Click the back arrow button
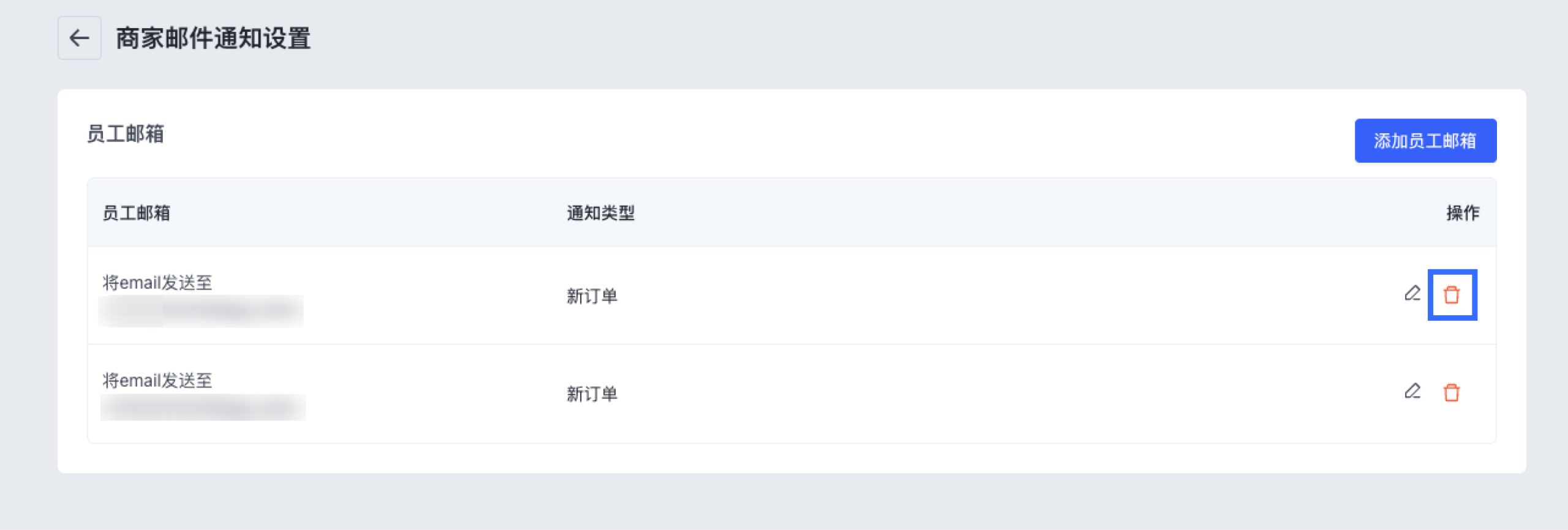The height and width of the screenshot is (530, 1568). (79, 38)
